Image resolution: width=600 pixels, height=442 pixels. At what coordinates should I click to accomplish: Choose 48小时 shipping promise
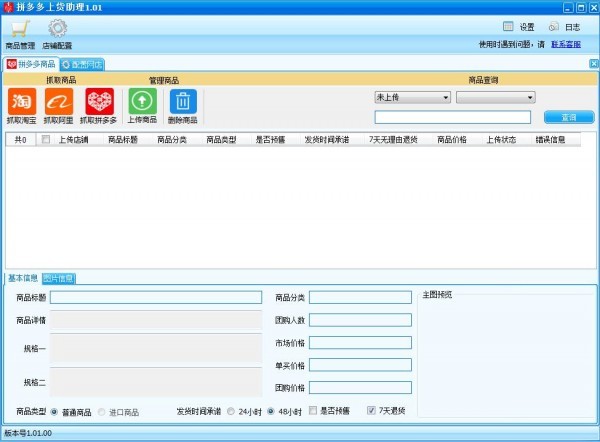click(271, 411)
